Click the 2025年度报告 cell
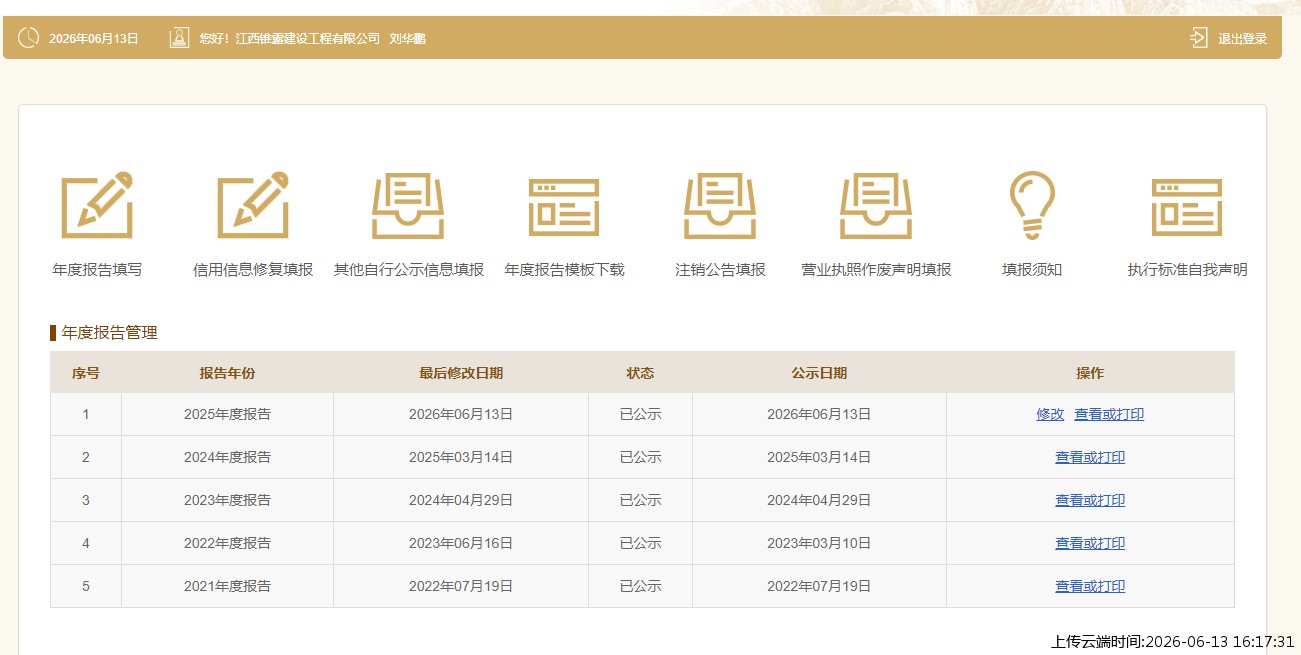 (227, 414)
